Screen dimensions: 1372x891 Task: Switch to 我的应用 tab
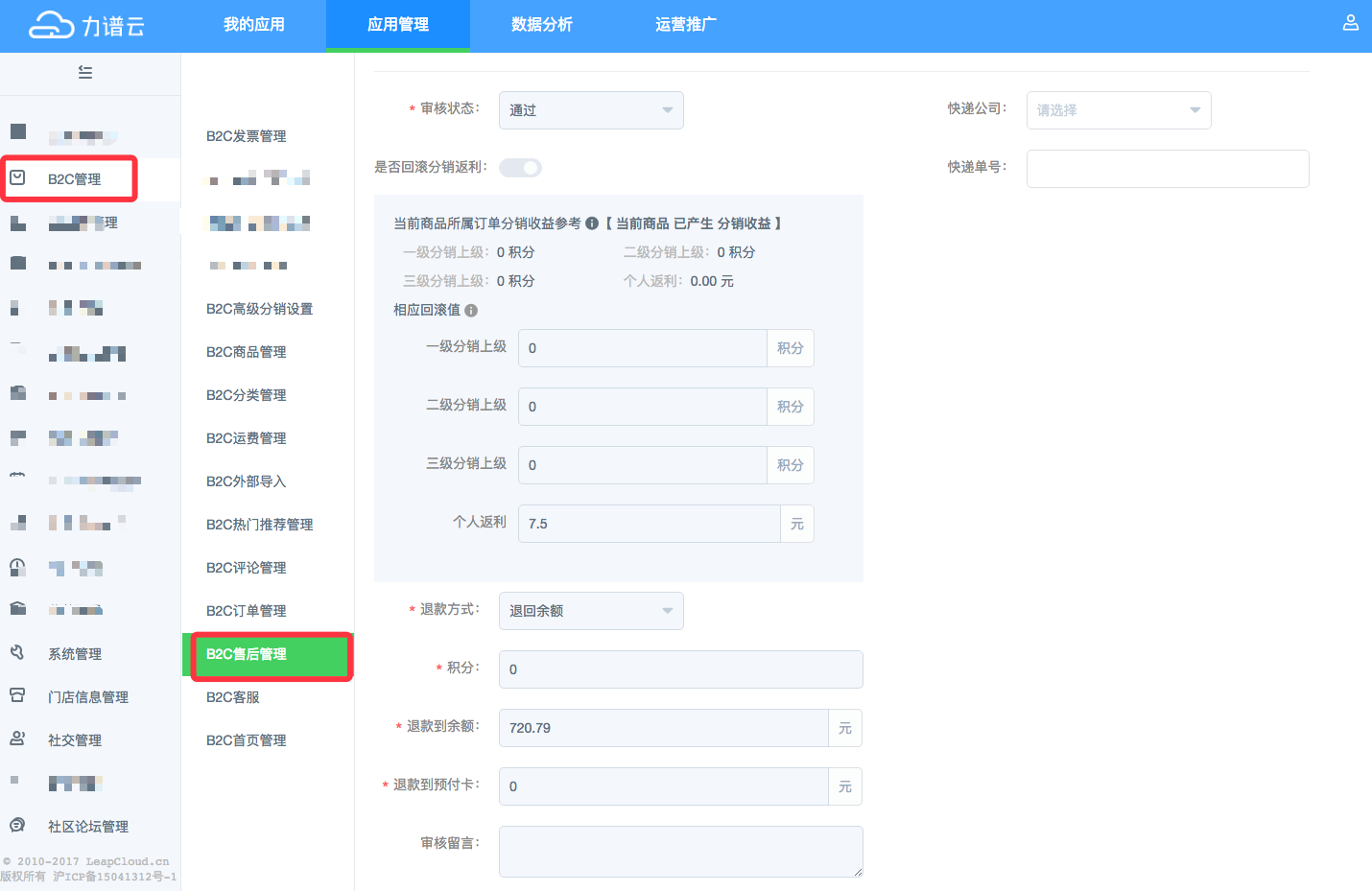coord(254,25)
